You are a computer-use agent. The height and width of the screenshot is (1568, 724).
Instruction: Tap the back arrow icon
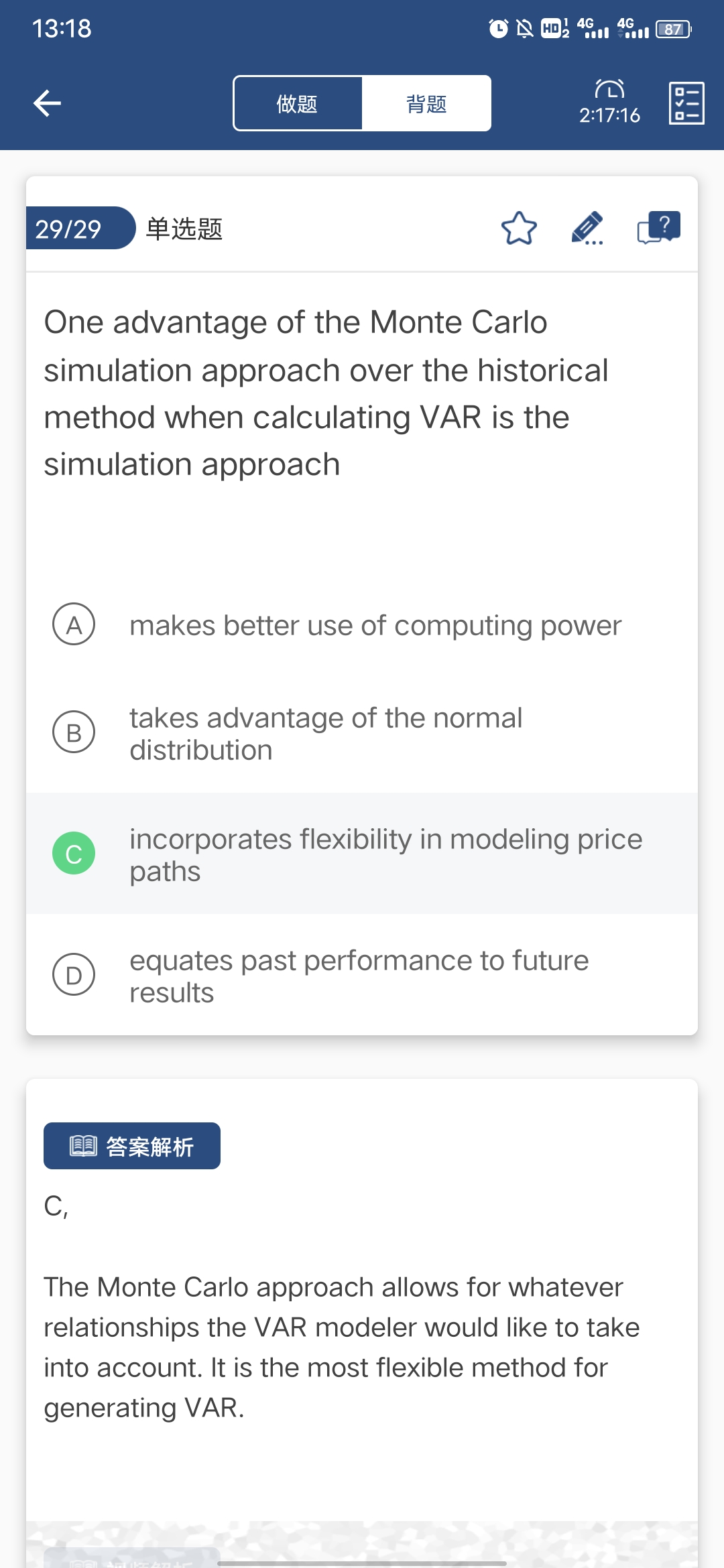48,103
